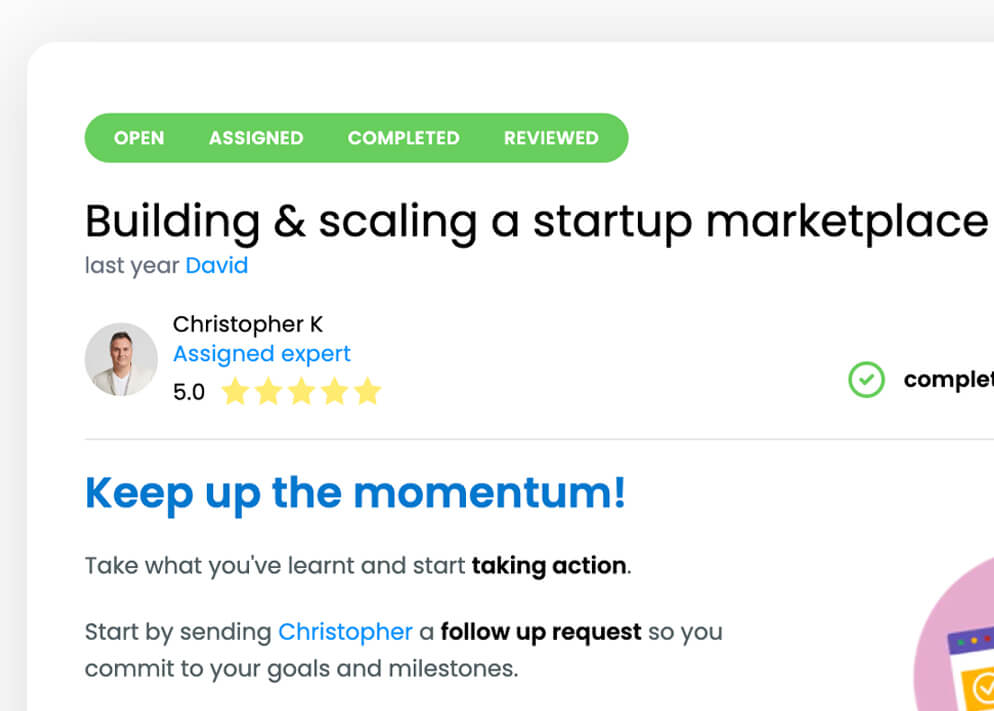Screen dimensions: 994x711
Task: Click the fourth yellow rating star
Action: (334, 391)
